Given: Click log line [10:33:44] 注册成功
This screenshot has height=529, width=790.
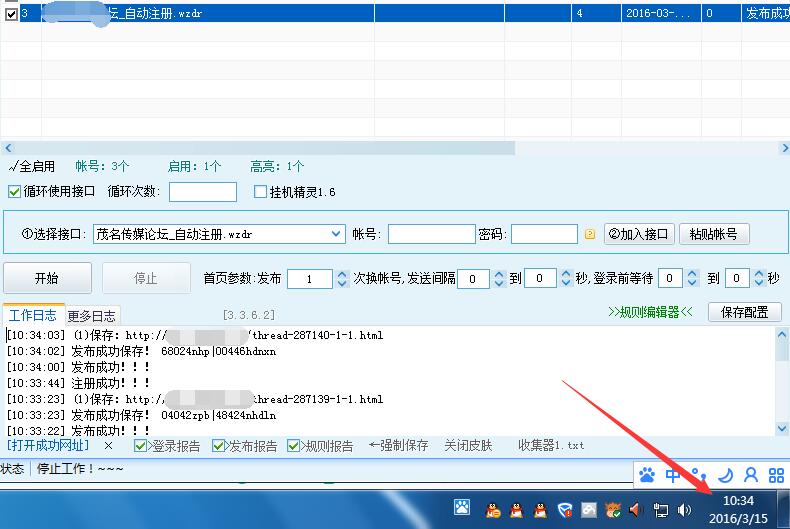Looking at the screenshot, I should [x=78, y=383].
